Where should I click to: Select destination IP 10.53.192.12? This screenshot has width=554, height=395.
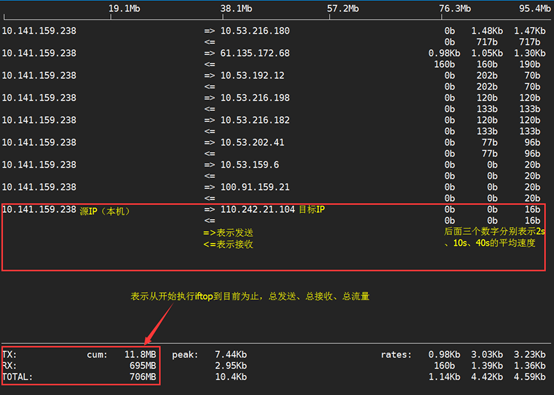(252, 75)
